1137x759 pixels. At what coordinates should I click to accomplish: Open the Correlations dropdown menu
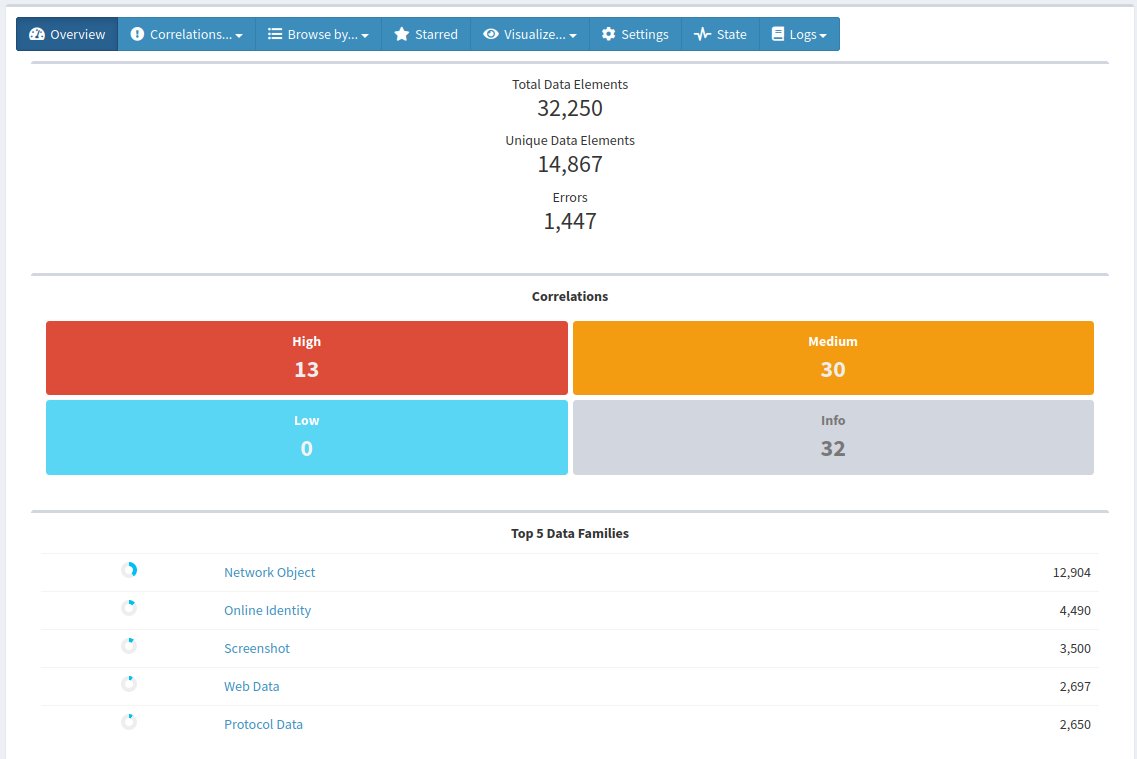[186, 34]
